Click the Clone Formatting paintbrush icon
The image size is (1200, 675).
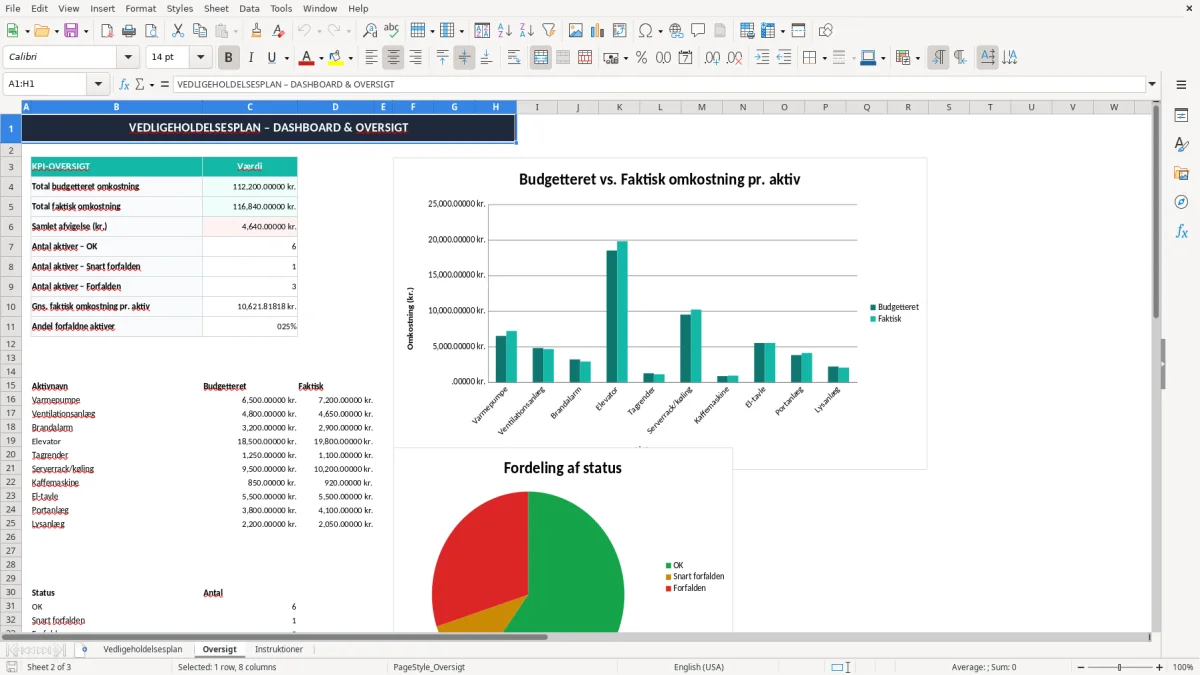click(256, 31)
